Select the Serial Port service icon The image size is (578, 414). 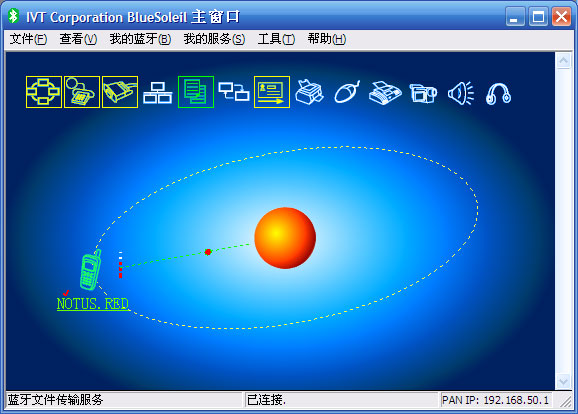tap(120, 92)
